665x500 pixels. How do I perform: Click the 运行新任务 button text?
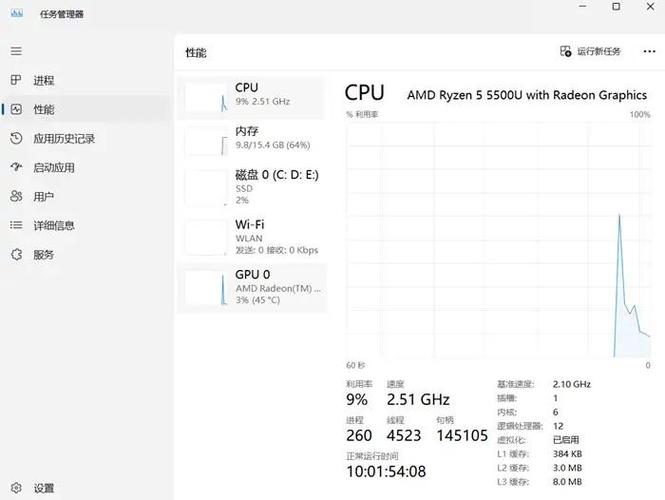598,52
